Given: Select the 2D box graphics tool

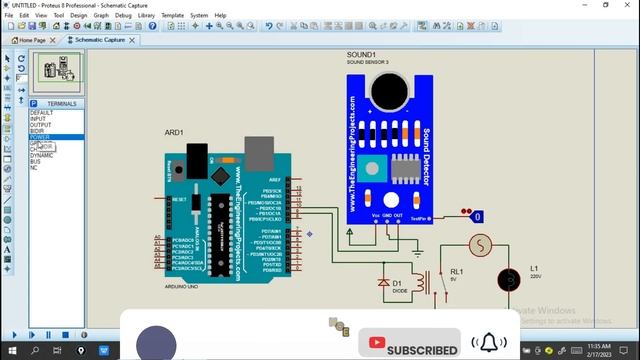Looking at the screenshot, I should [7, 210].
